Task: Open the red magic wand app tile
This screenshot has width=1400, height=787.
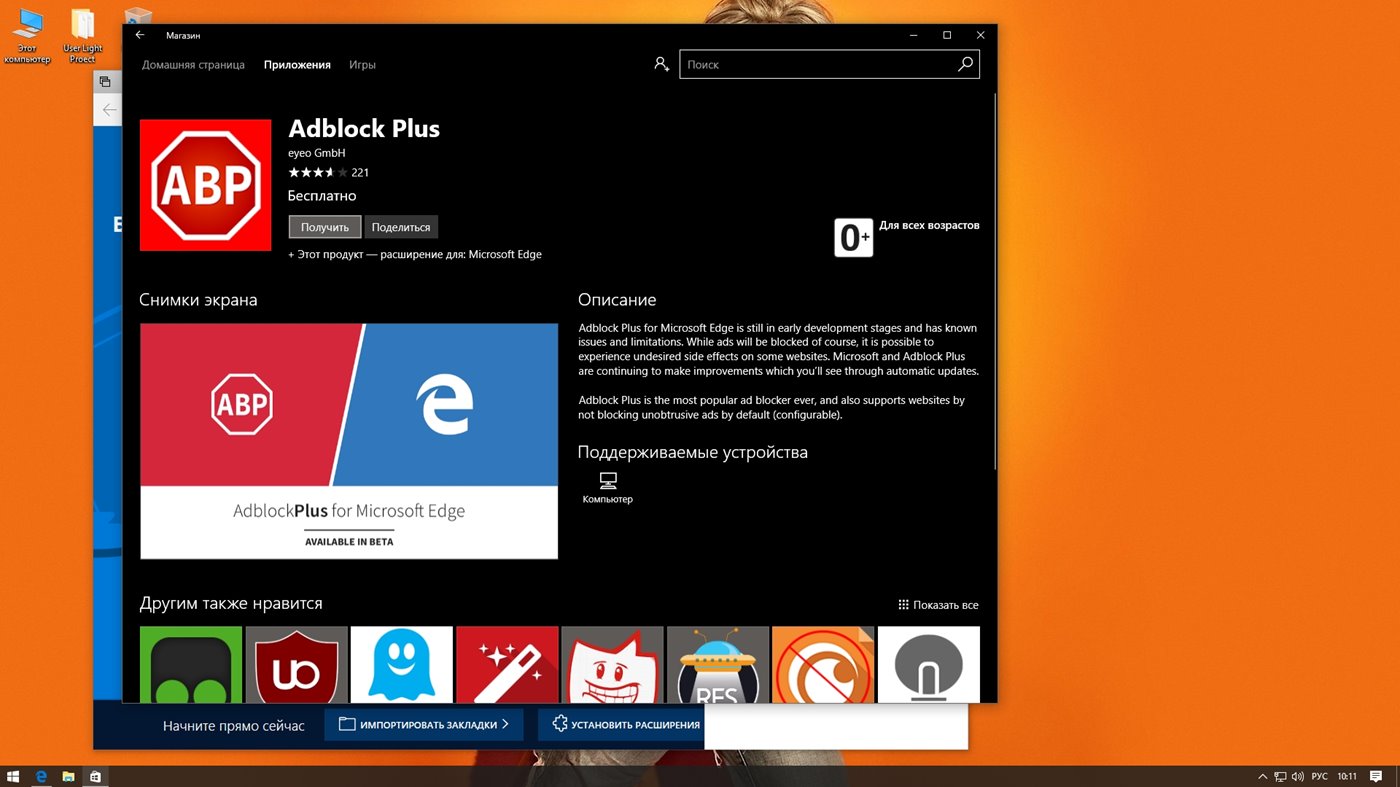Action: click(x=507, y=665)
